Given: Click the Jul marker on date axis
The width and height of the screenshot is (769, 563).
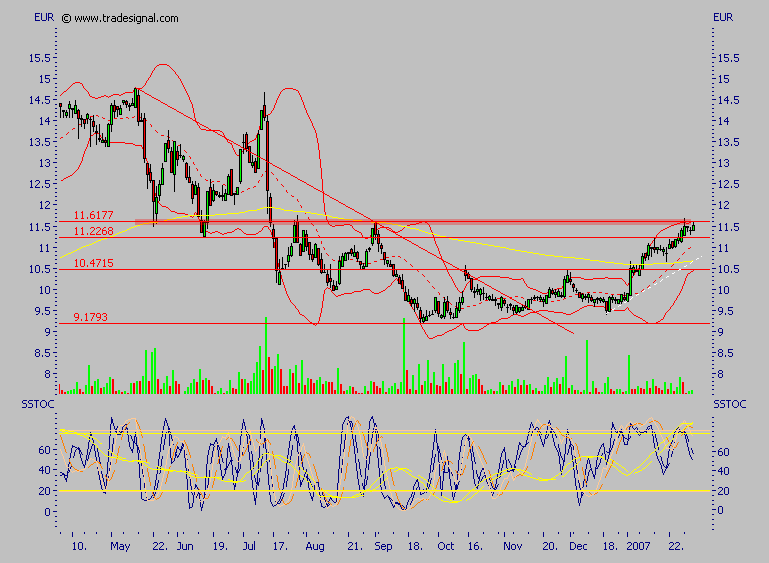Looking at the screenshot, I should tap(249, 548).
